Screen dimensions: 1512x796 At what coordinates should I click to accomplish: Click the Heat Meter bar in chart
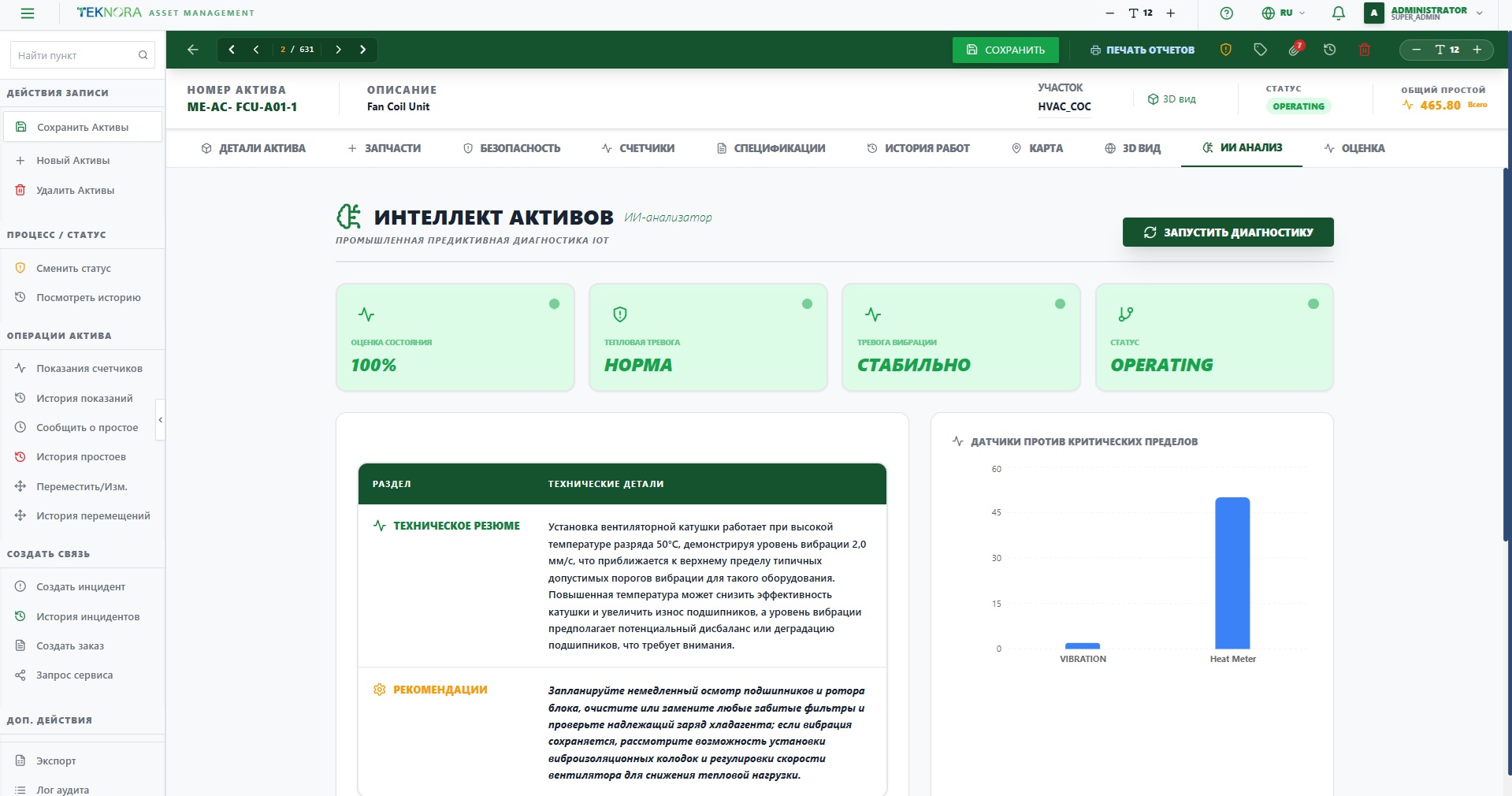tap(1232, 573)
